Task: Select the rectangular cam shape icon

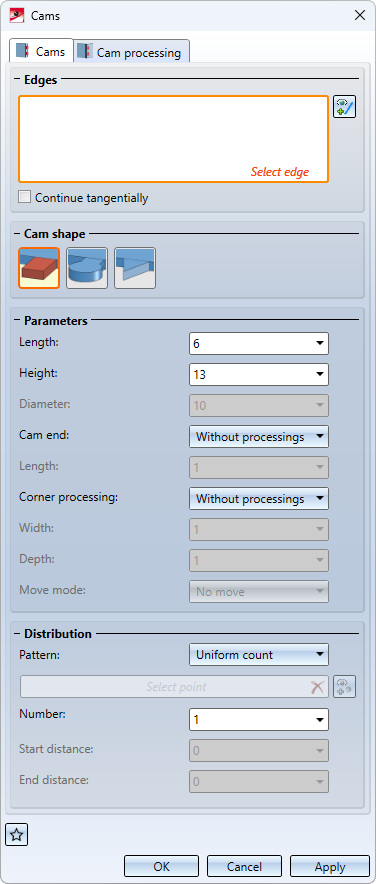Action: 39,268
